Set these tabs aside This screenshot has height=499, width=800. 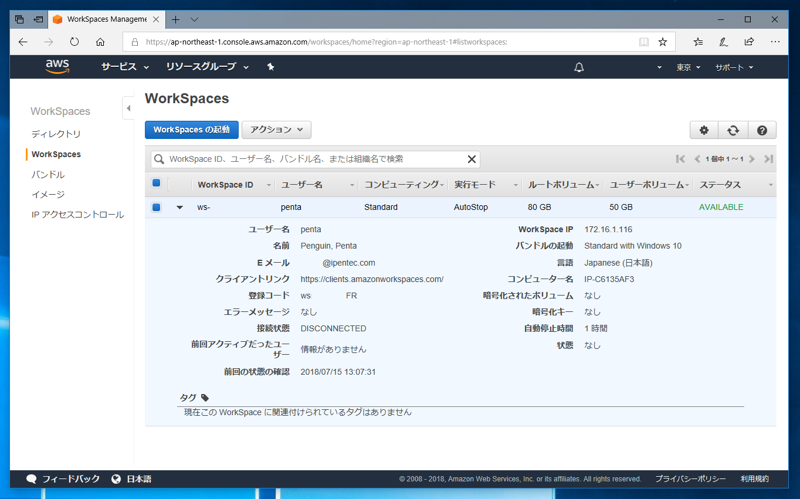[x=38, y=19]
